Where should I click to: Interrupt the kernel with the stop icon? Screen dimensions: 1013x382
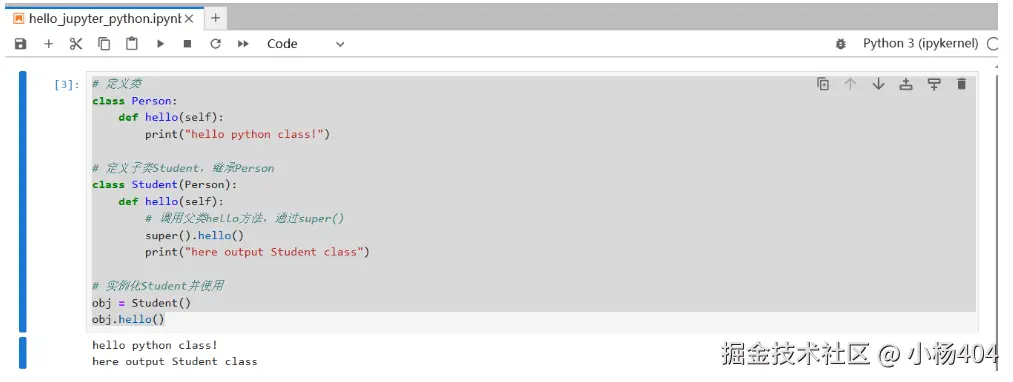pos(187,44)
